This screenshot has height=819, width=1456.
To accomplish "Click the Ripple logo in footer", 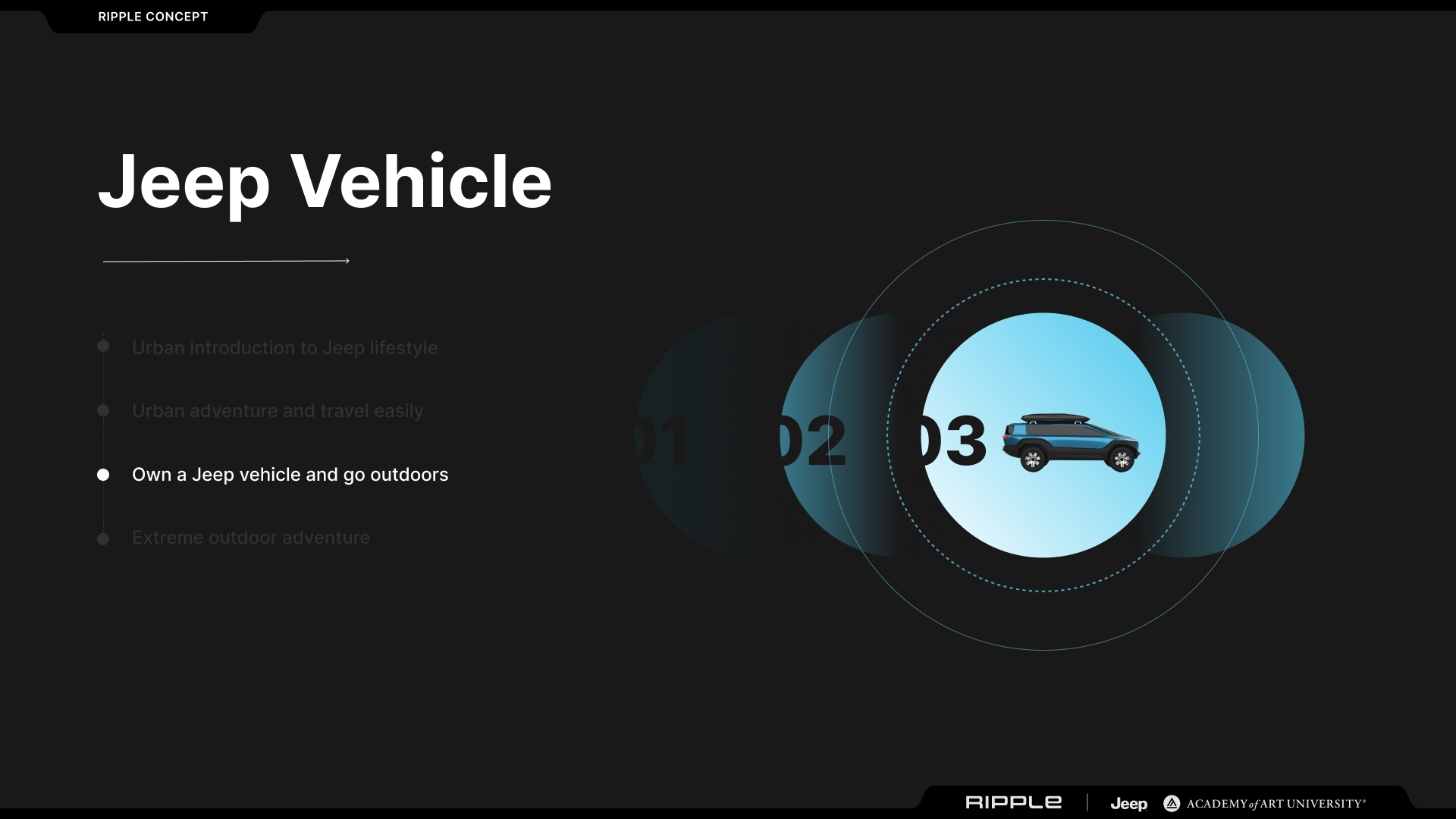I will [1013, 802].
